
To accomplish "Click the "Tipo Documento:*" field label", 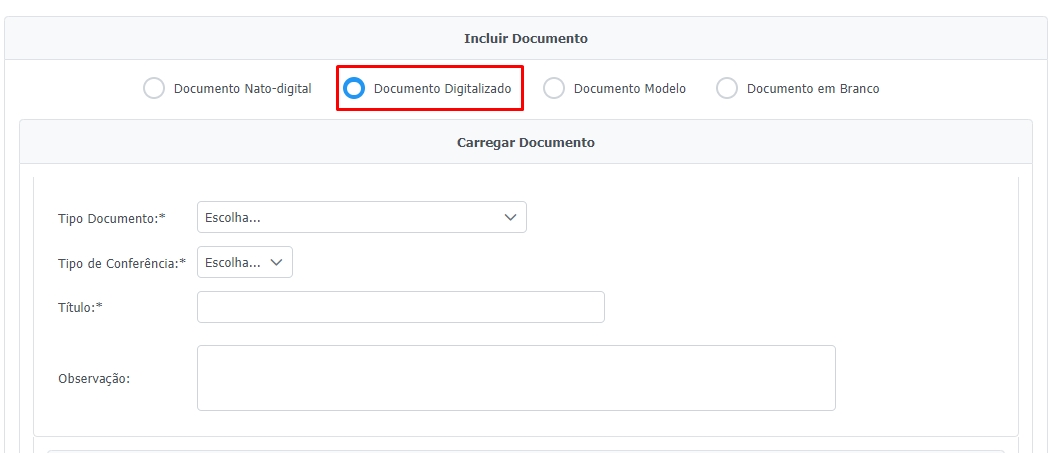I will pyautogui.click(x=112, y=218).
